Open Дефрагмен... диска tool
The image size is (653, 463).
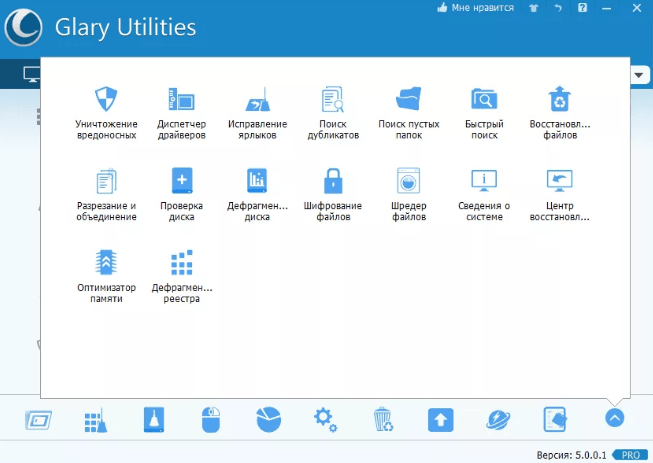click(x=257, y=194)
